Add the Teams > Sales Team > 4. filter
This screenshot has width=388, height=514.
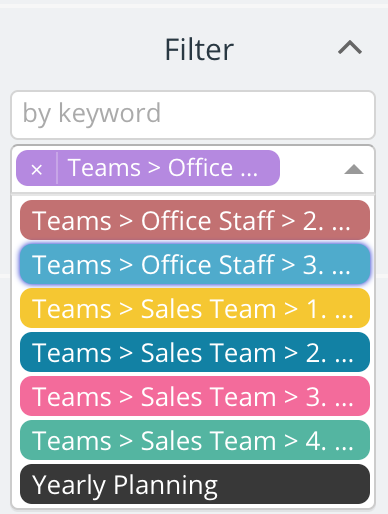coord(195,440)
